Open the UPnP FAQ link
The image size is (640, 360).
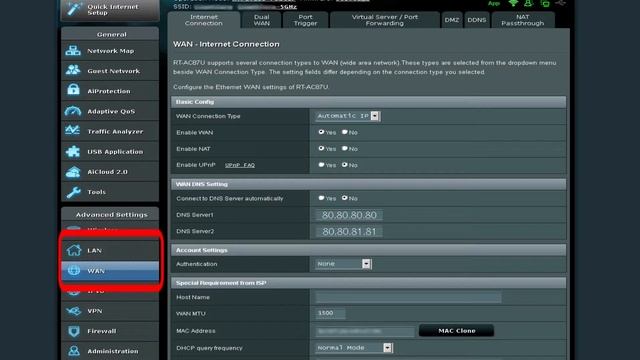240,165
